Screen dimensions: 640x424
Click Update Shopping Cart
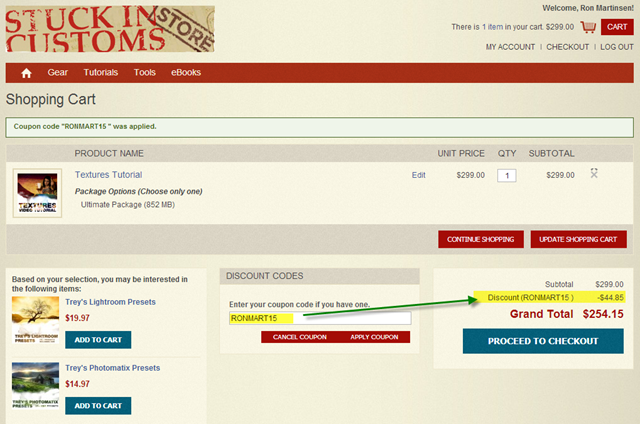[578, 239]
